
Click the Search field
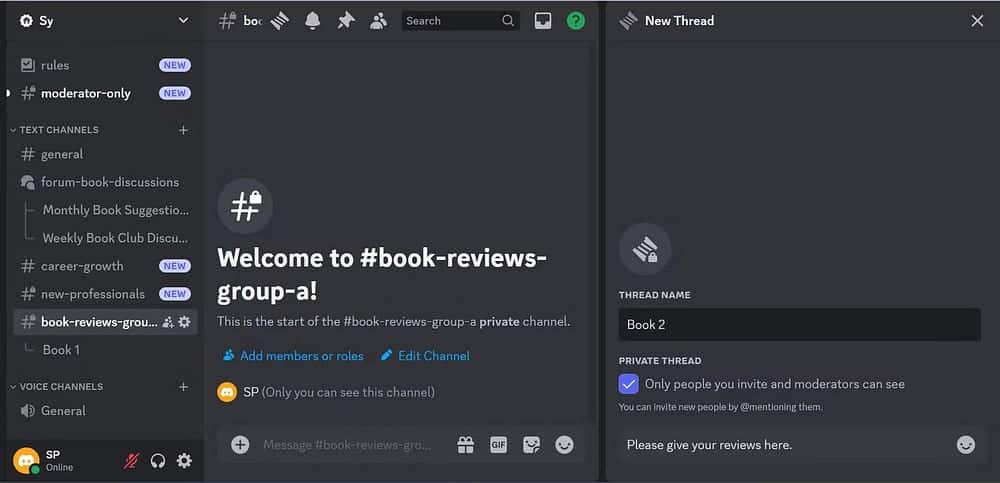[x=460, y=21]
